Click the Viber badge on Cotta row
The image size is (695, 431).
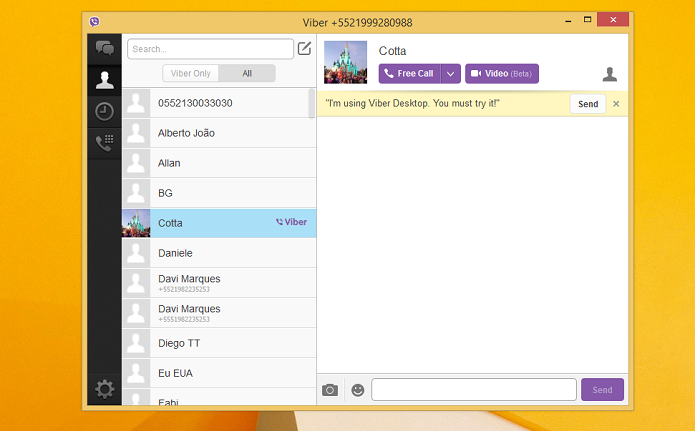[291, 222]
